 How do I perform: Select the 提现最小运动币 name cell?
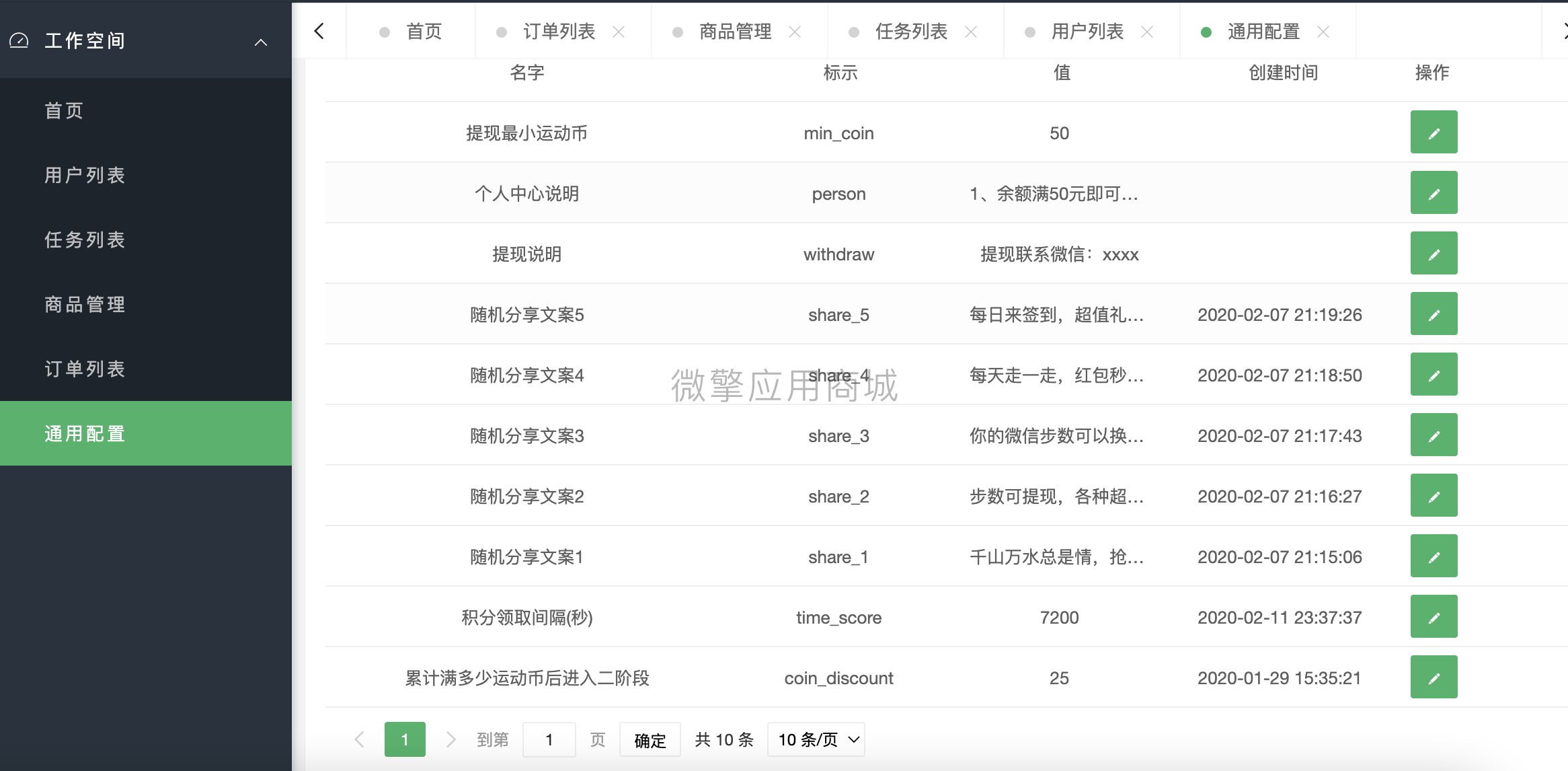pyautogui.click(x=526, y=133)
